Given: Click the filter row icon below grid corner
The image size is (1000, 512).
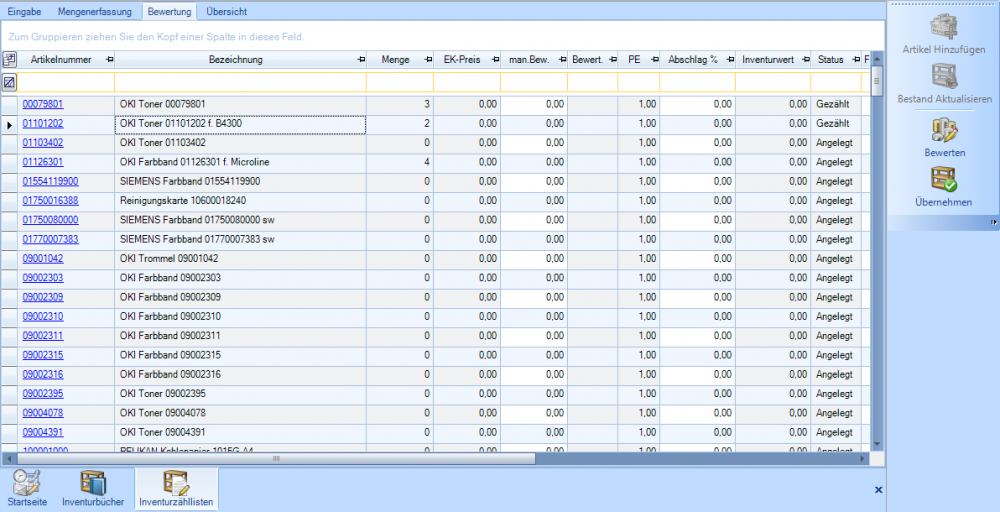Looking at the screenshot, I should (9, 82).
